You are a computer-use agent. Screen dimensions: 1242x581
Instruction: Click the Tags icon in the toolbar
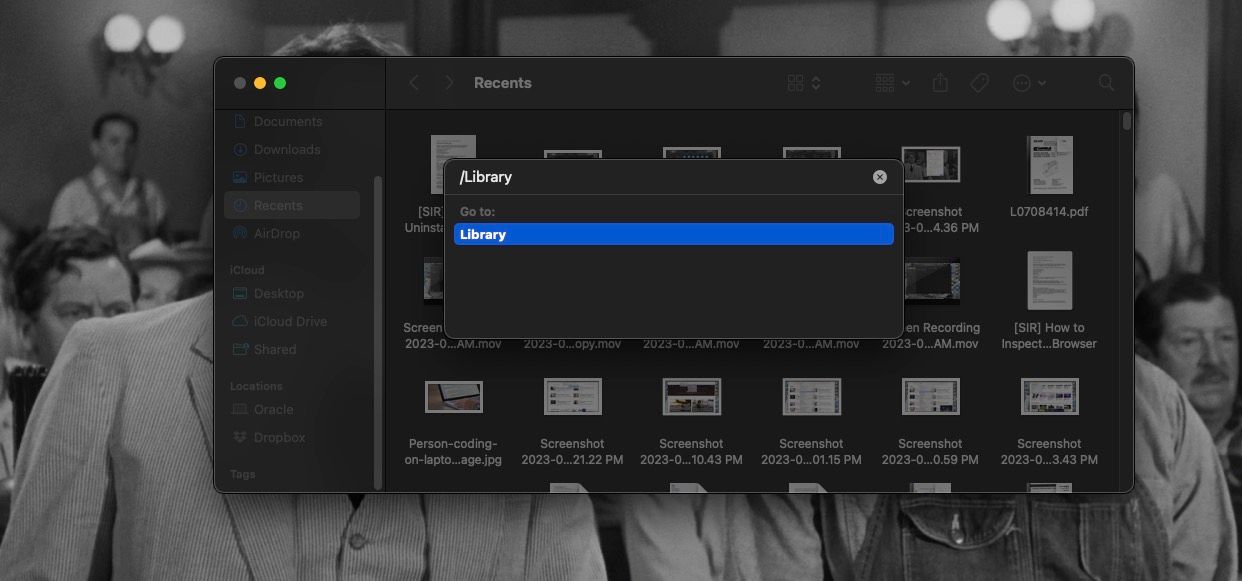979,82
